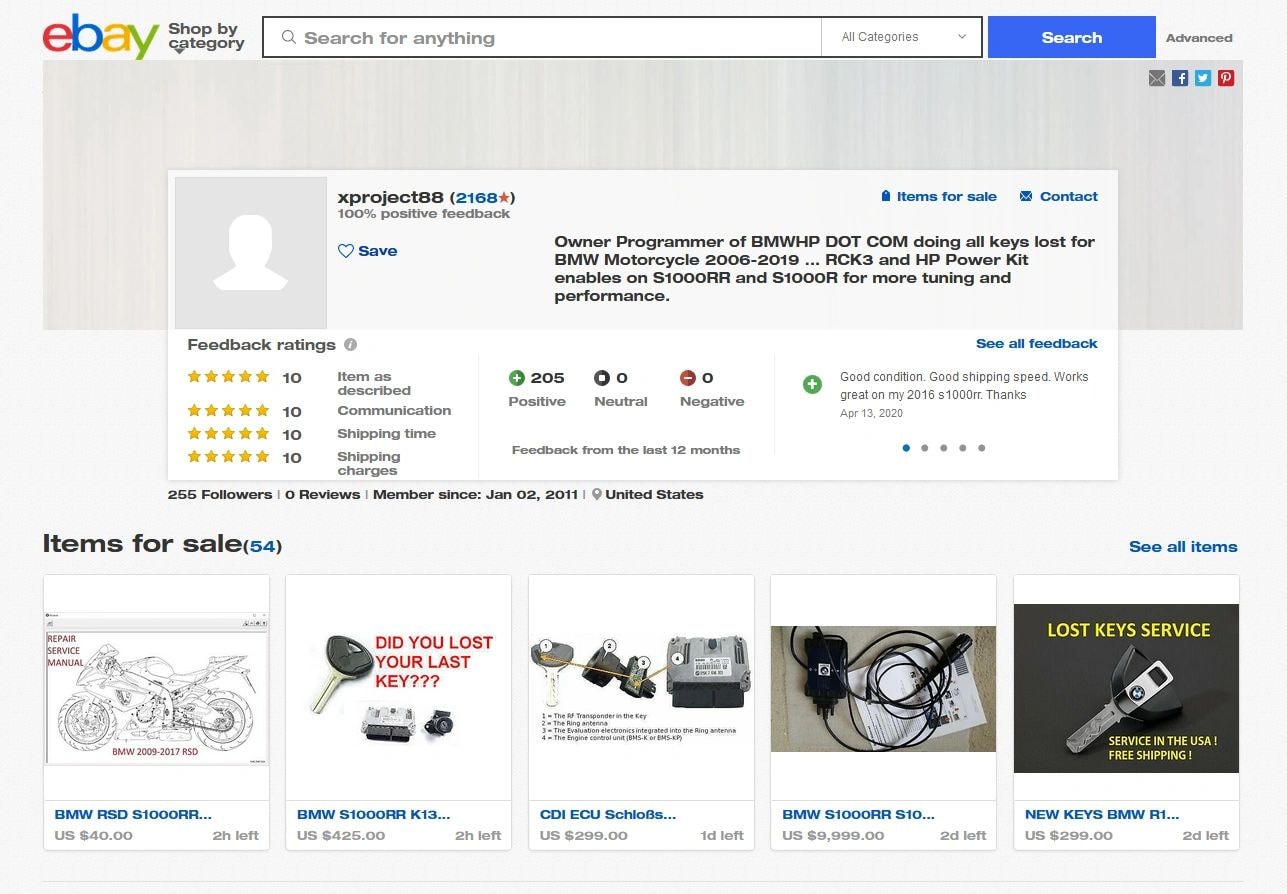The height and width of the screenshot is (894, 1287).
Task: Click the Contact seller link
Action: (1059, 196)
